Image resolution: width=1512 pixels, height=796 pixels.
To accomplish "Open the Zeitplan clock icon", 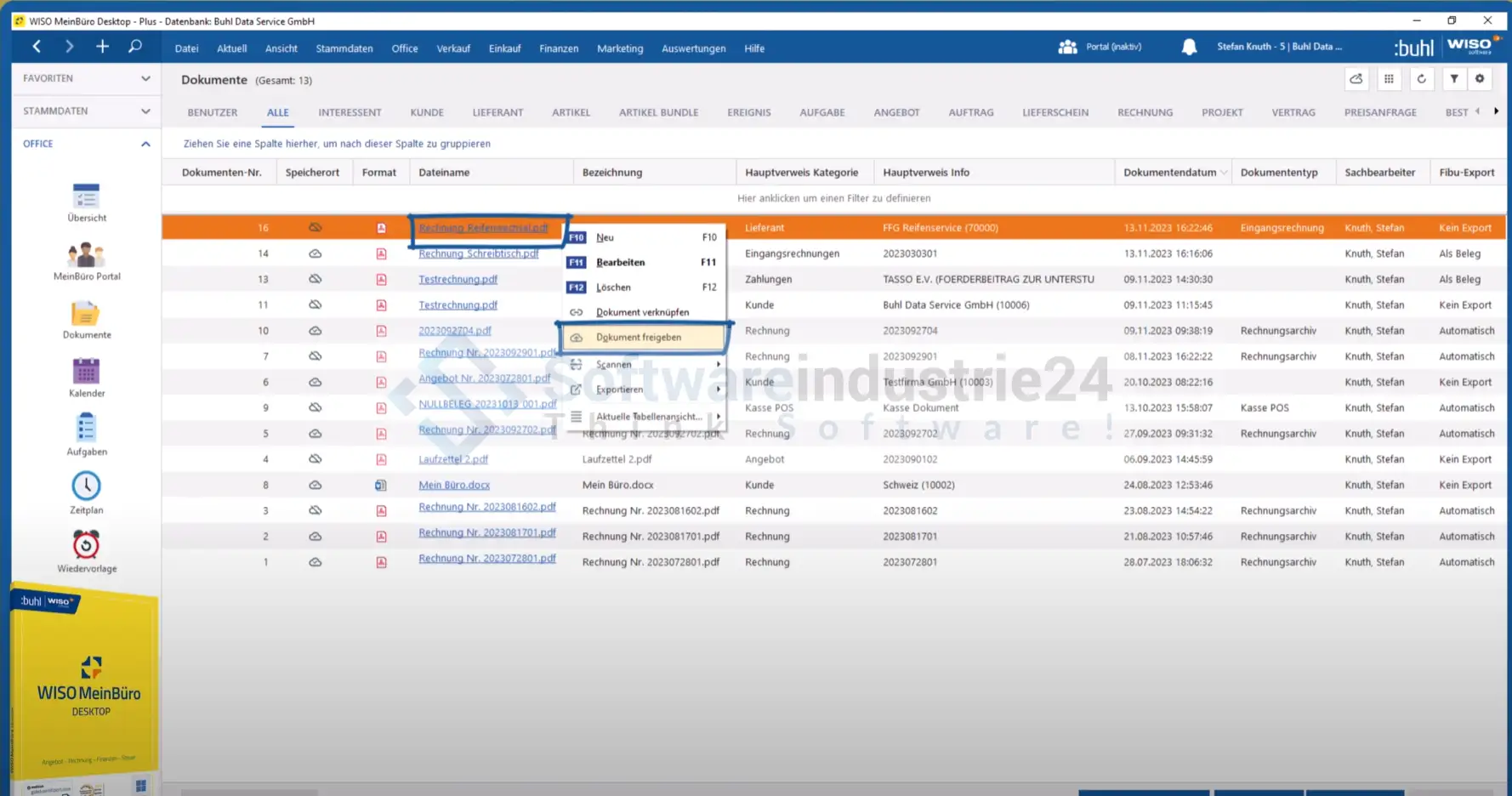I will [x=86, y=487].
